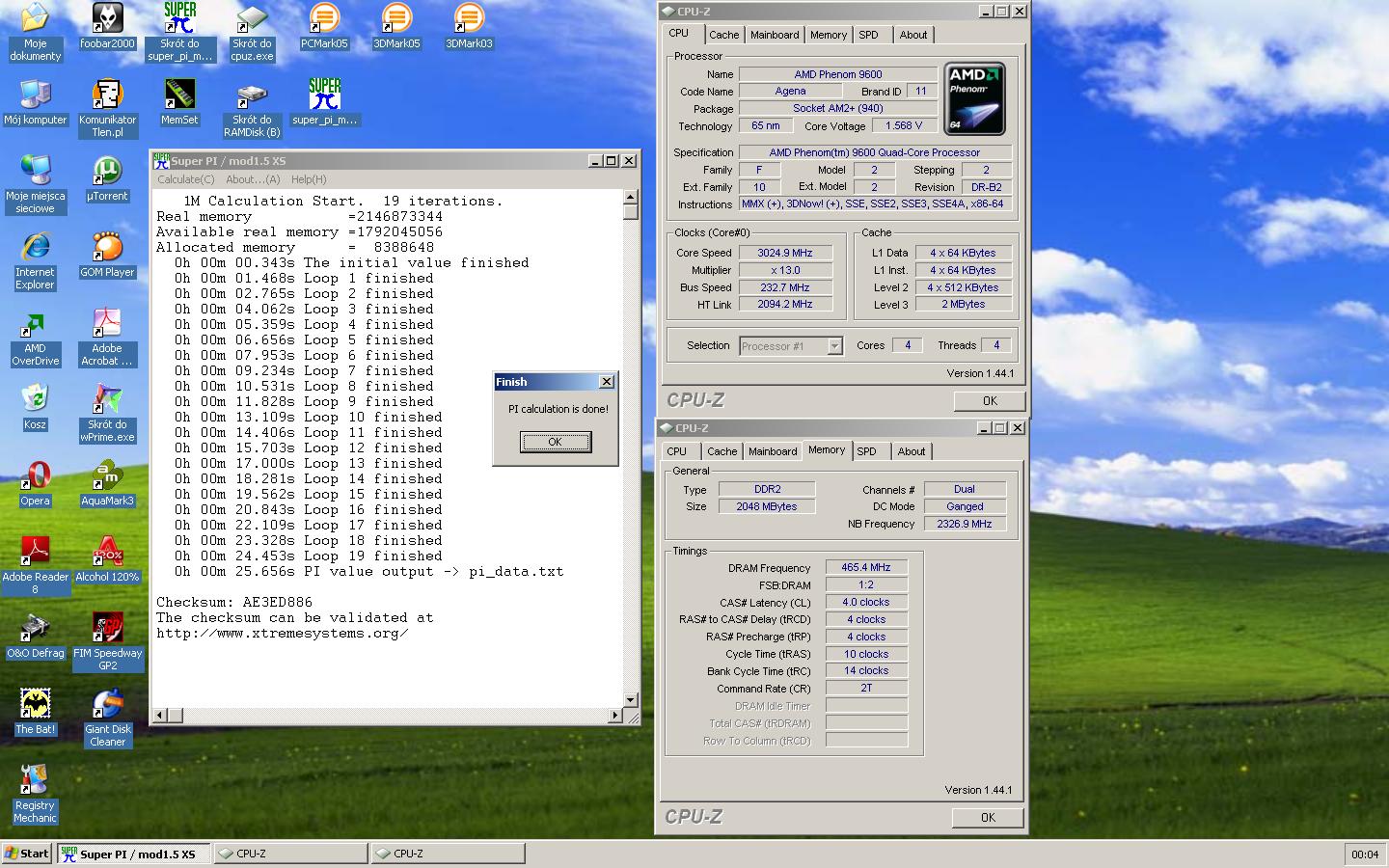The image size is (1389, 868).
Task: Open About tab in upper CPU-Z
Action: click(913, 35)
